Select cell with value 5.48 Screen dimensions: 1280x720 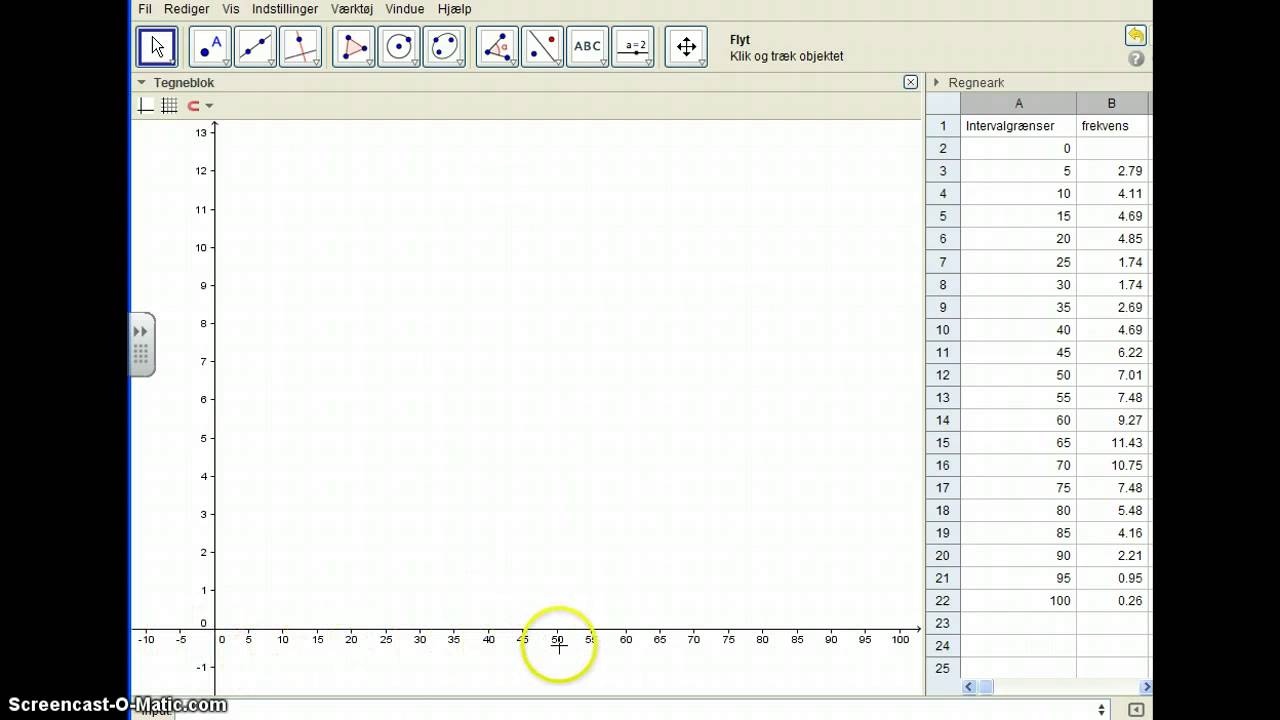1112,510
